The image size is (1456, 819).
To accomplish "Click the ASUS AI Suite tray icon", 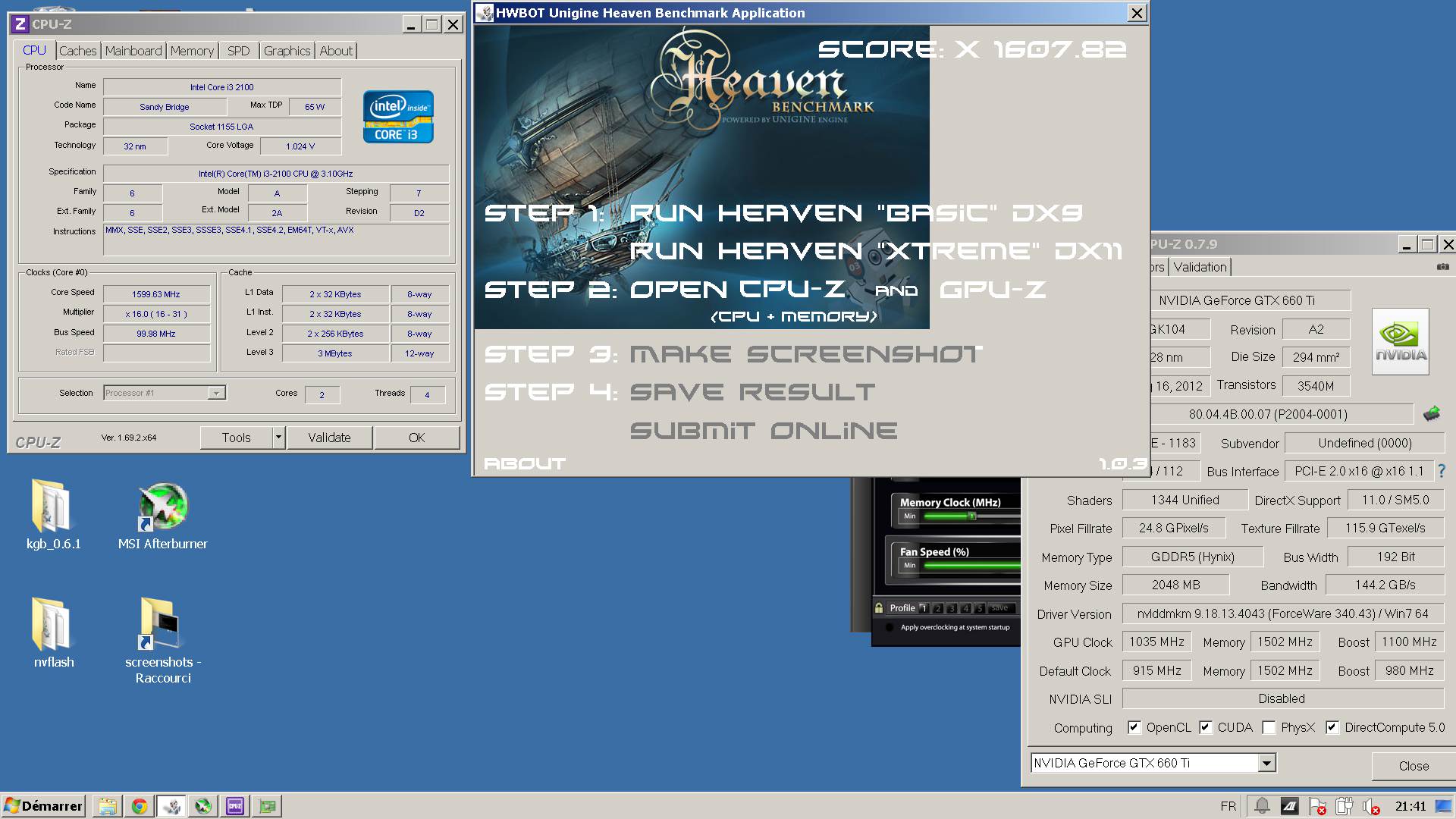I will coord(1289,806).
